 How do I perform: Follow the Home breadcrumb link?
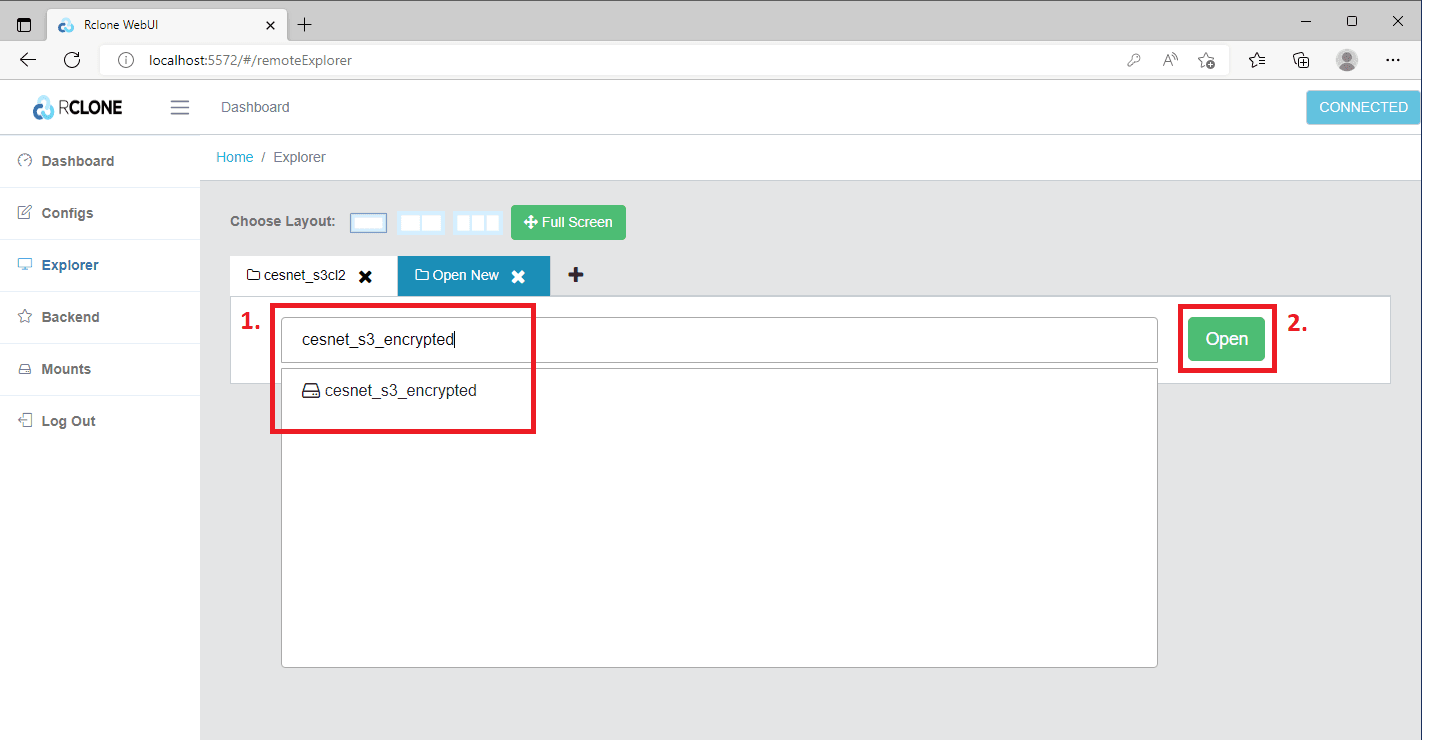235,157
